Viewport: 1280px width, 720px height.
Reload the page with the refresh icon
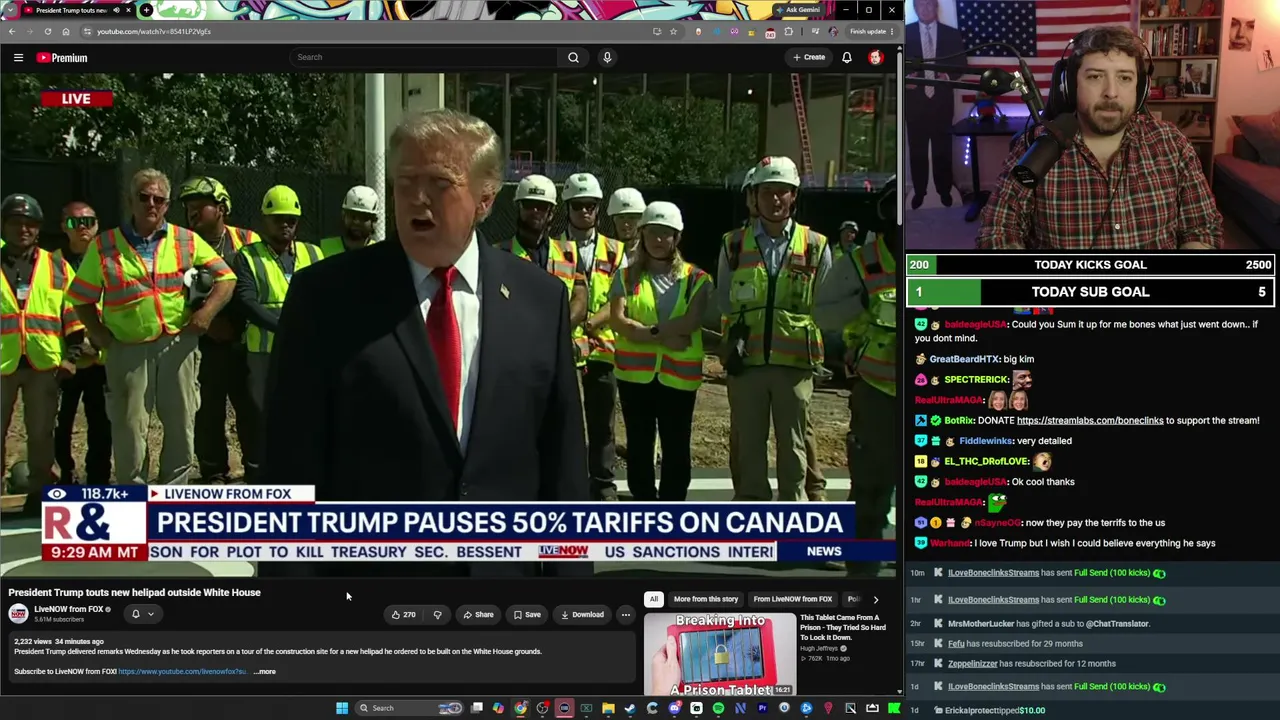coord(47,31)
